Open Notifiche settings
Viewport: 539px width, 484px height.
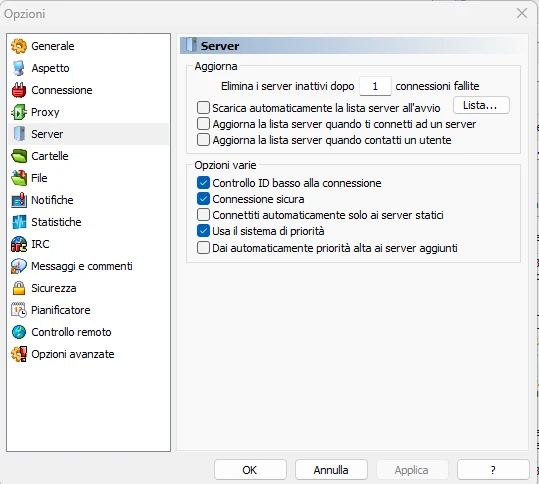pos(88,200)
